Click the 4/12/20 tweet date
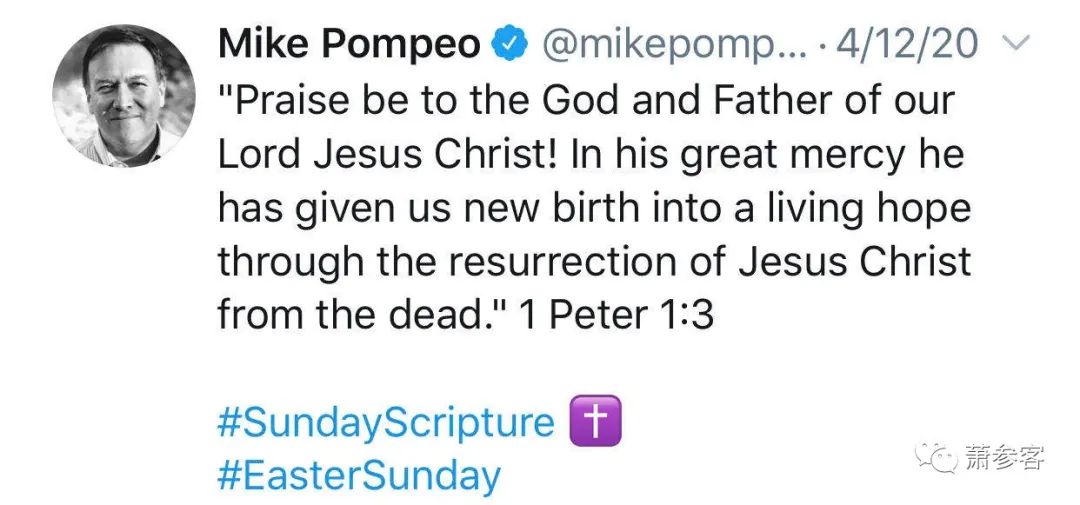 pyautogui.click(x=919, y=45)
